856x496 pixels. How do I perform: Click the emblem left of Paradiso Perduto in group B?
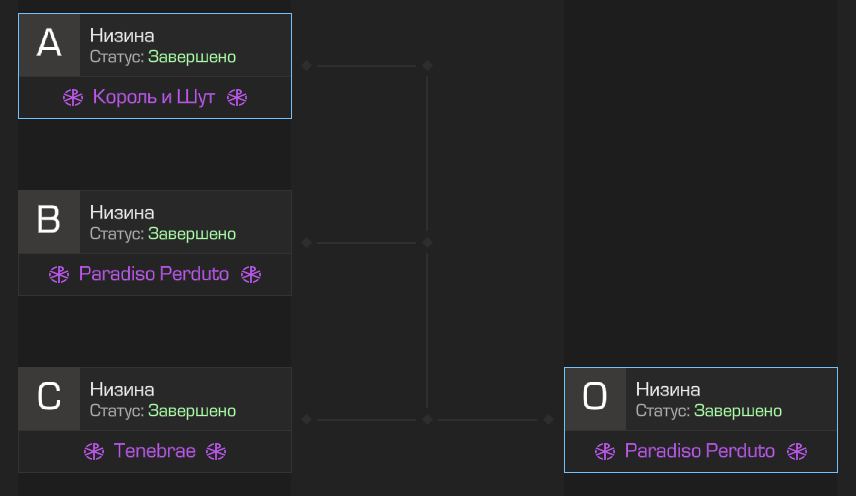tap(59, 274)
